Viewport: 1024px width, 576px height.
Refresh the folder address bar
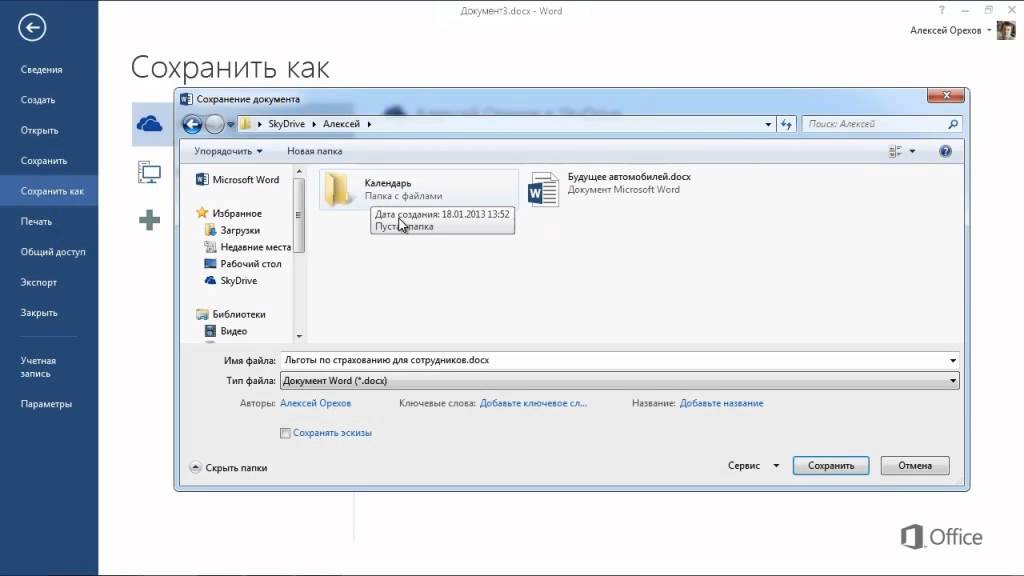[x=786, y=124]
